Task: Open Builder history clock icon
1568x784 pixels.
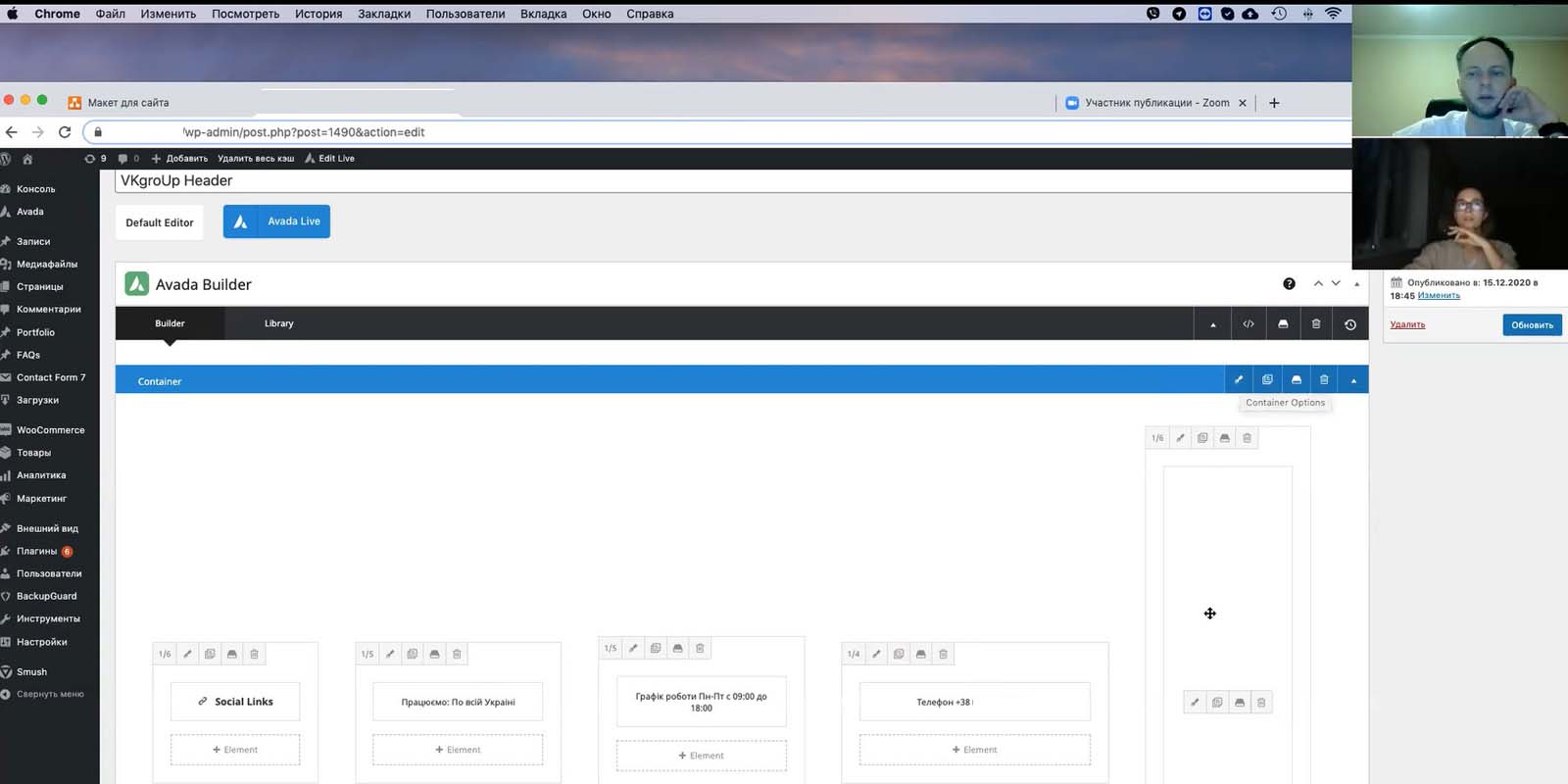Action: click(x=1350, y=324)
